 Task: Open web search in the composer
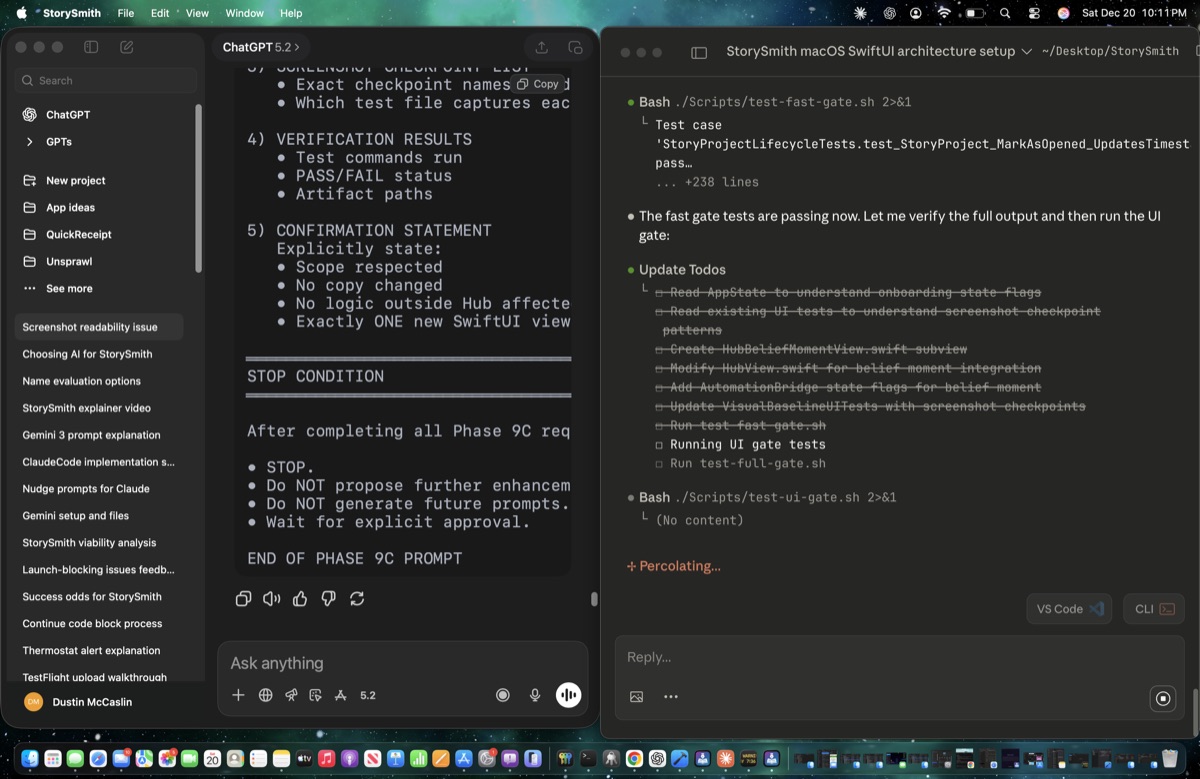click(265, 694)
